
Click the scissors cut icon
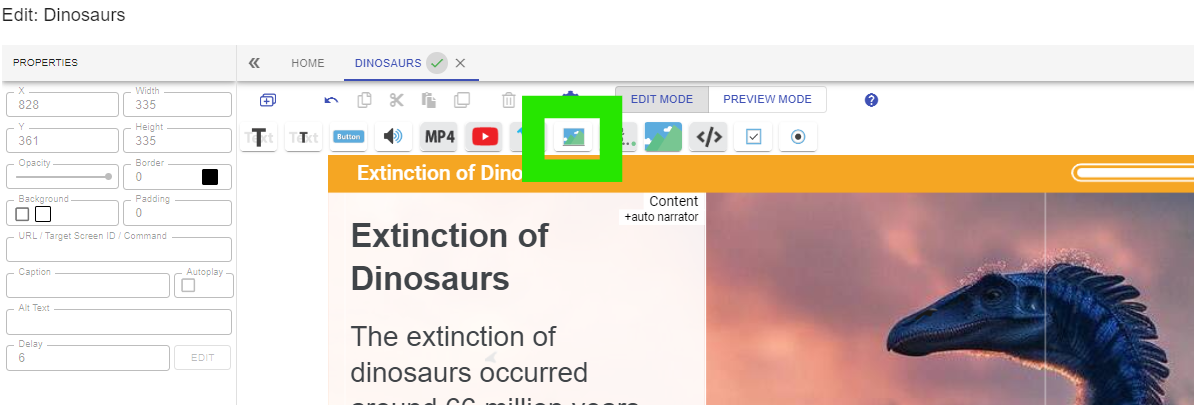click(x=396, y=100)
